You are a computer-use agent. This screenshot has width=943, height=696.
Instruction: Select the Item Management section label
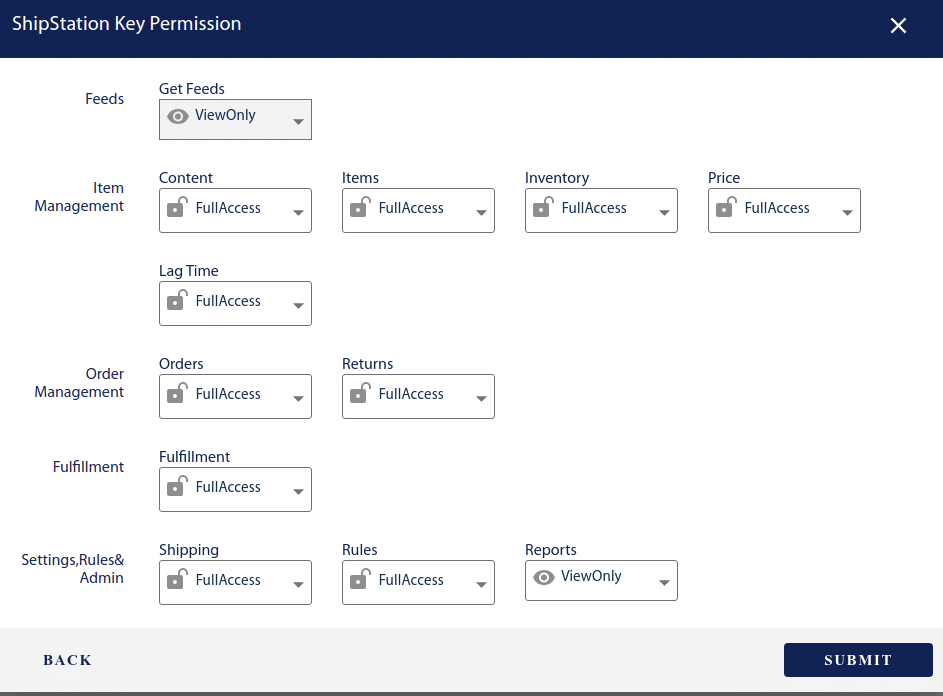pos(79,197)
